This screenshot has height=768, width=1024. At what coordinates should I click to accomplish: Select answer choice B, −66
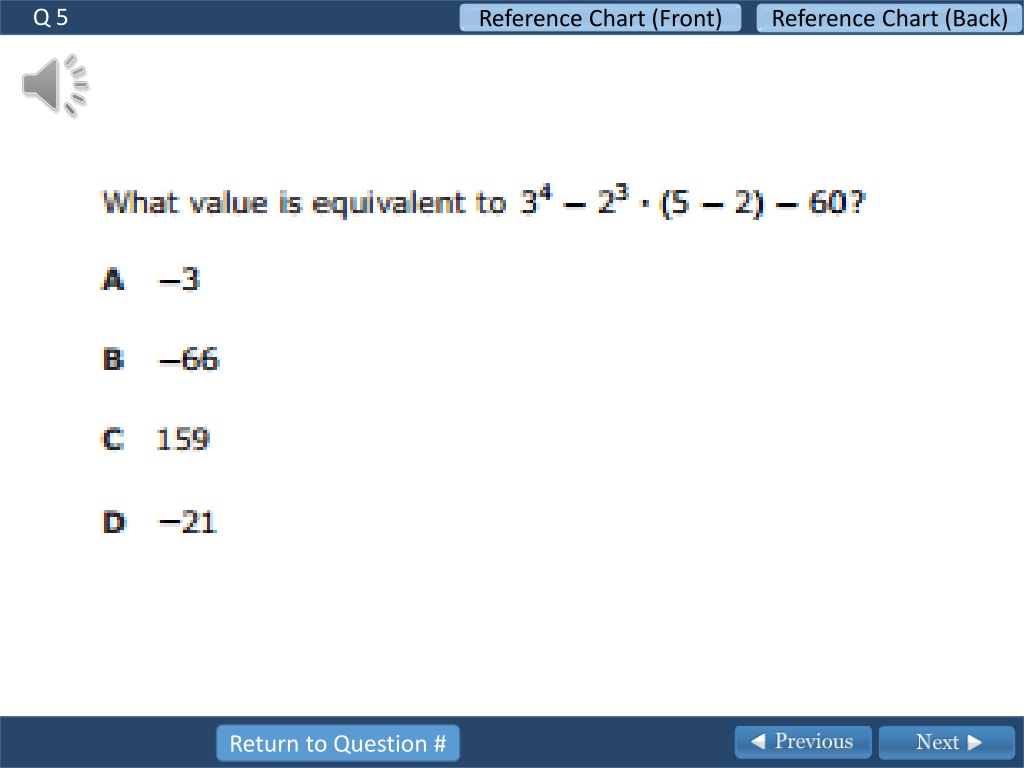(161, 359)
